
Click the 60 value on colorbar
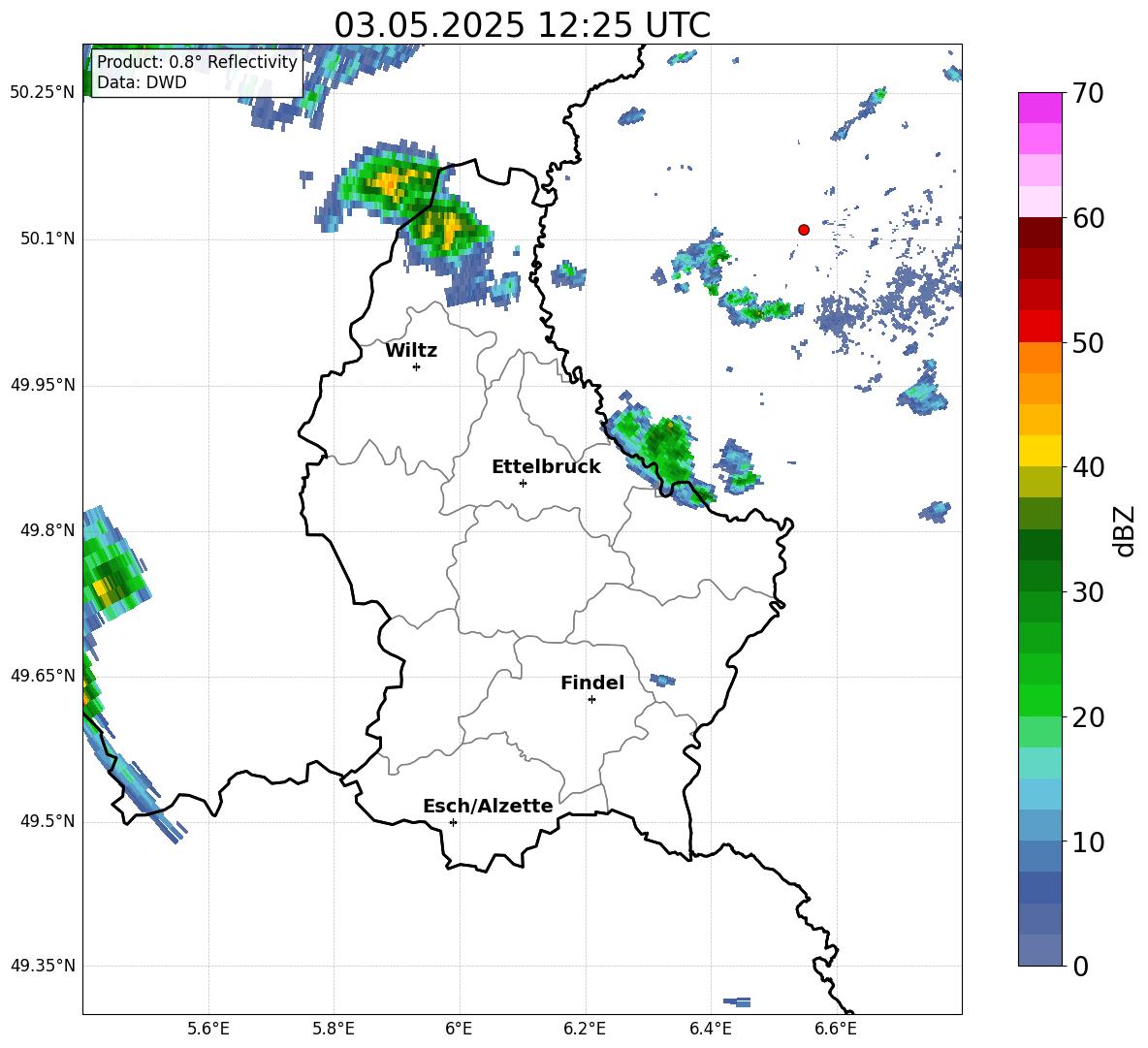1088,218
